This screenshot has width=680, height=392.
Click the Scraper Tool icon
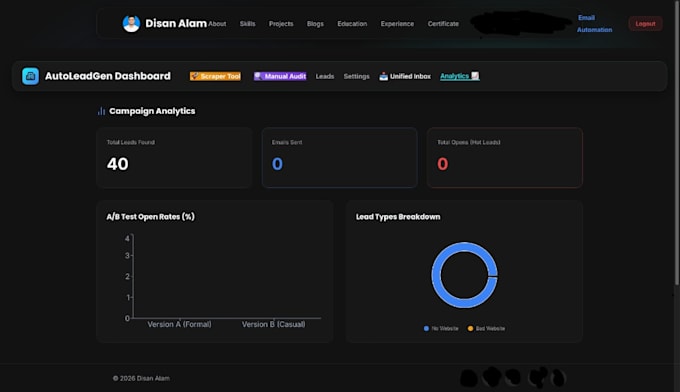(195, 76)
